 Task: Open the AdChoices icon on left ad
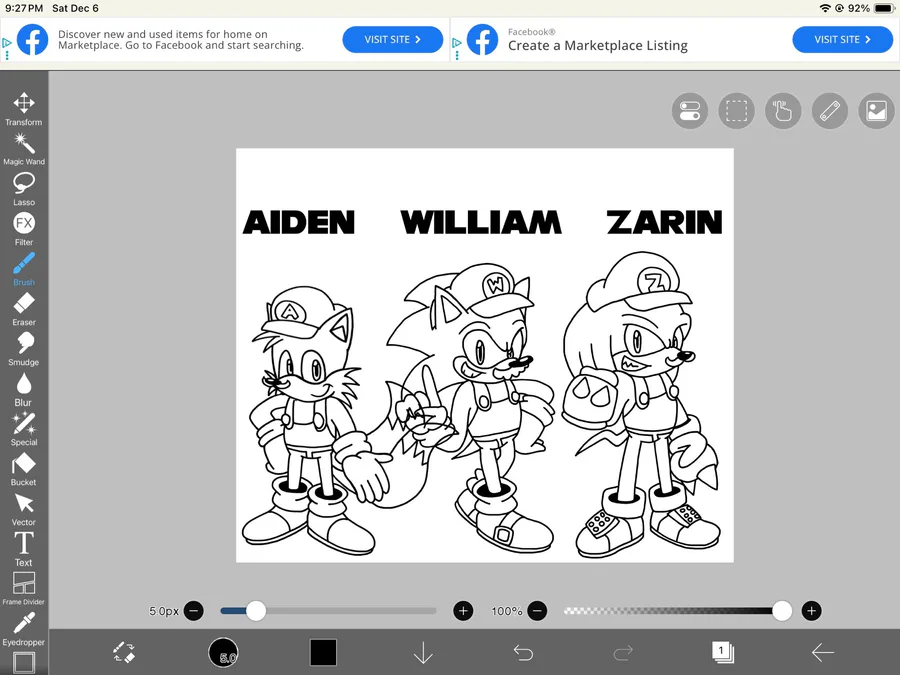7,43
